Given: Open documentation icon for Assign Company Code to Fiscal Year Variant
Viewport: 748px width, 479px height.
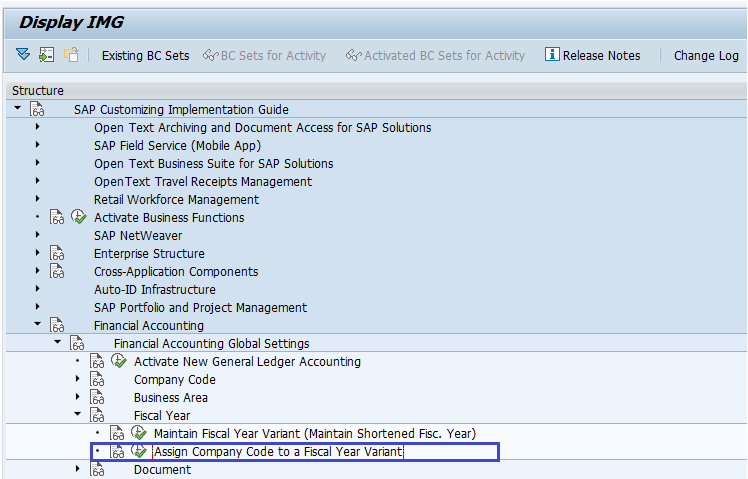Looking at the screenshot, I should point(117,451).
